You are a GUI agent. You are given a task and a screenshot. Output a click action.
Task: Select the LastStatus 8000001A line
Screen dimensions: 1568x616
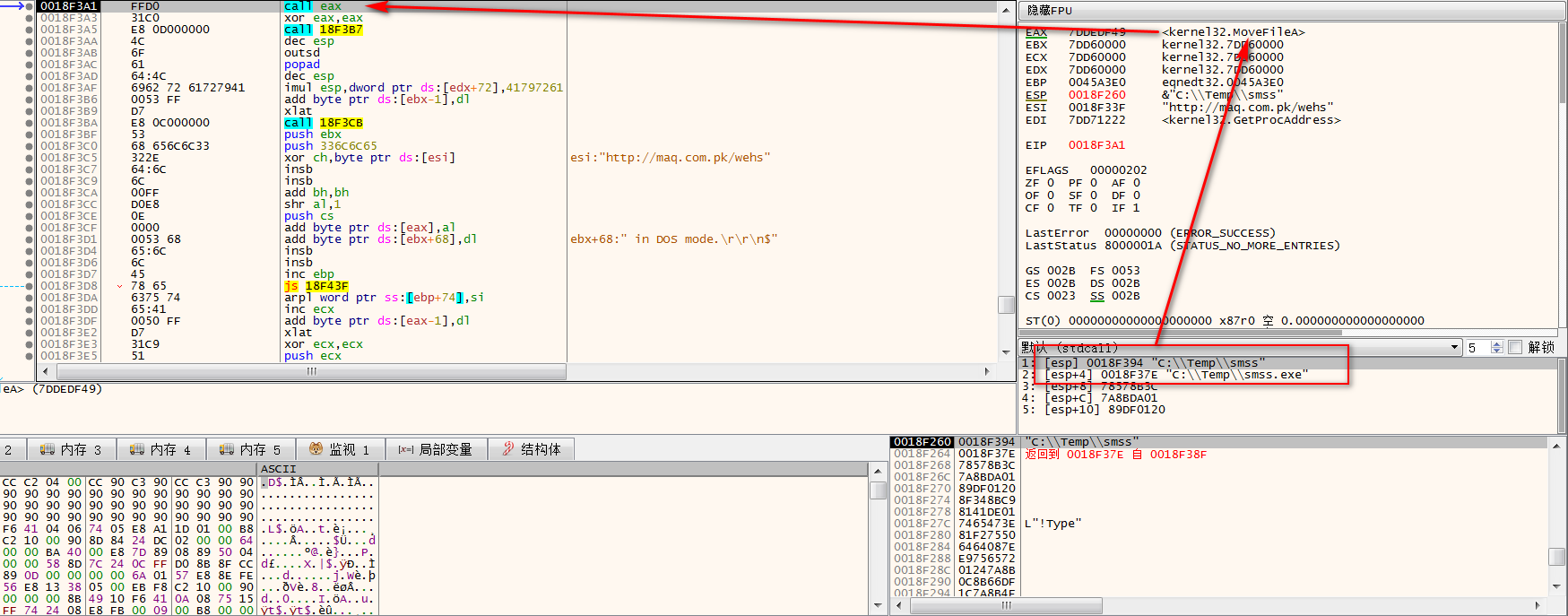pos(1182,246)
